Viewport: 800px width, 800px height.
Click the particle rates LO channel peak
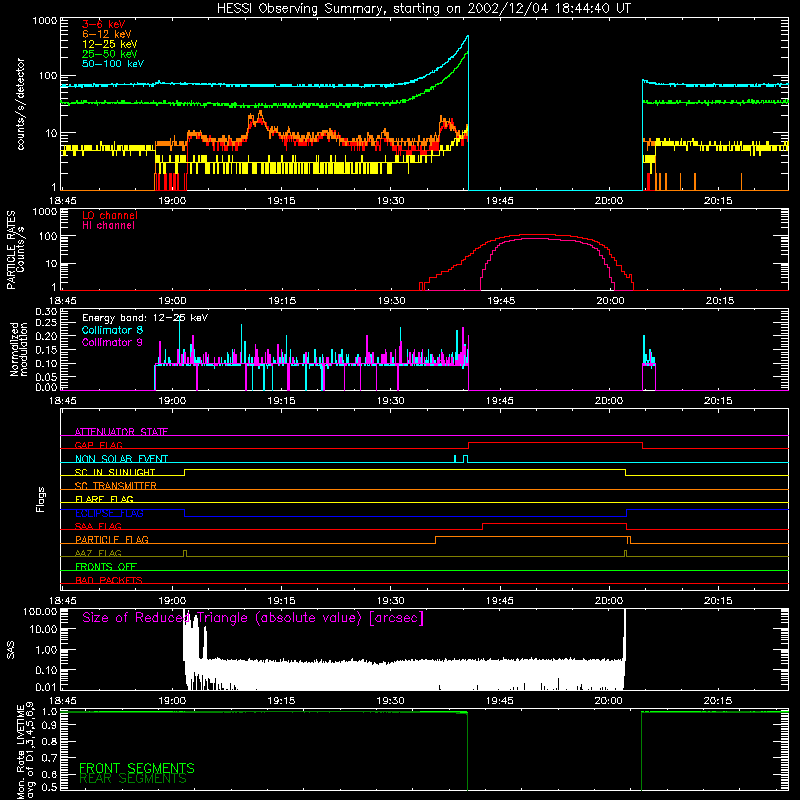[536, 235]
